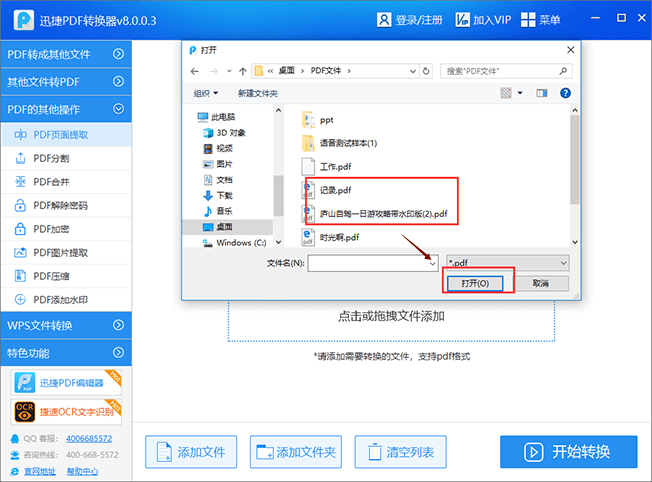Open the 迅捷PDF编辑器 promo icon
The height and width of the screenshot is (482, 652).
(x=25, y=383)
